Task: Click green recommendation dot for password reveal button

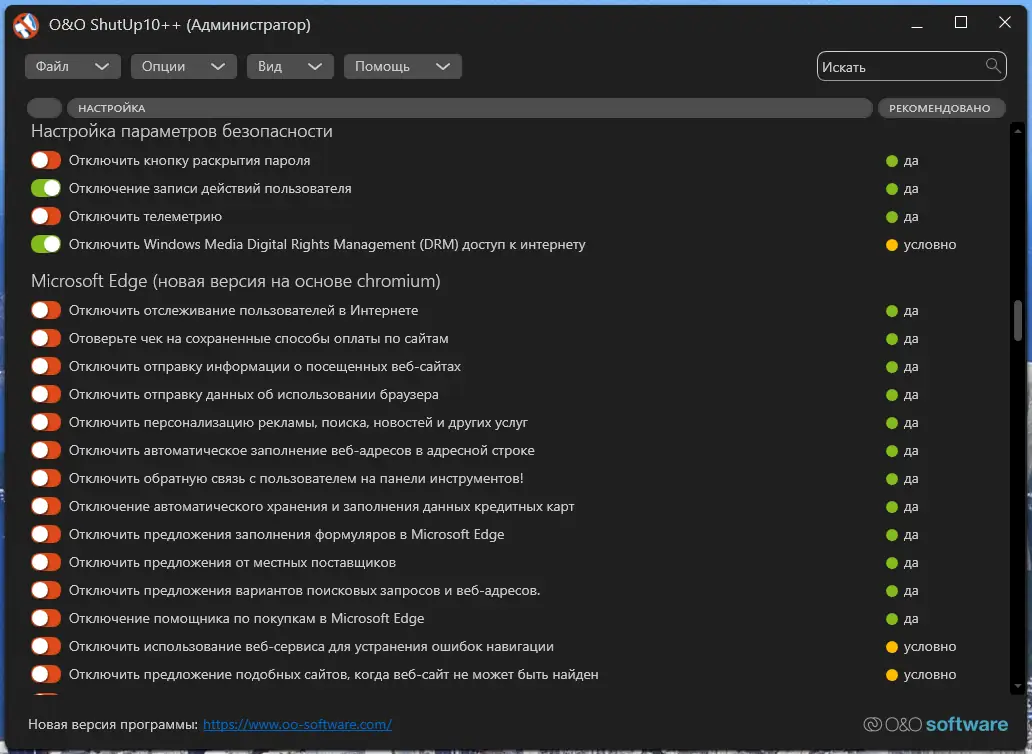Action: tap(892, 161)
